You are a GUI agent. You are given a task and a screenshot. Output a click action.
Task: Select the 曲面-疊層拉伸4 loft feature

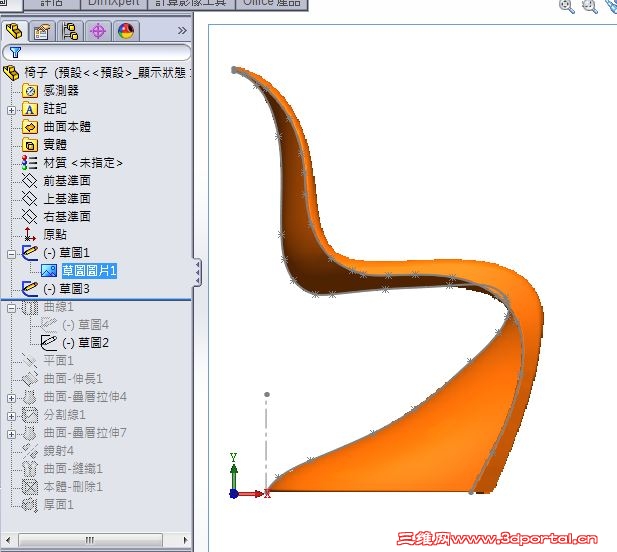(x=85, y=397)
